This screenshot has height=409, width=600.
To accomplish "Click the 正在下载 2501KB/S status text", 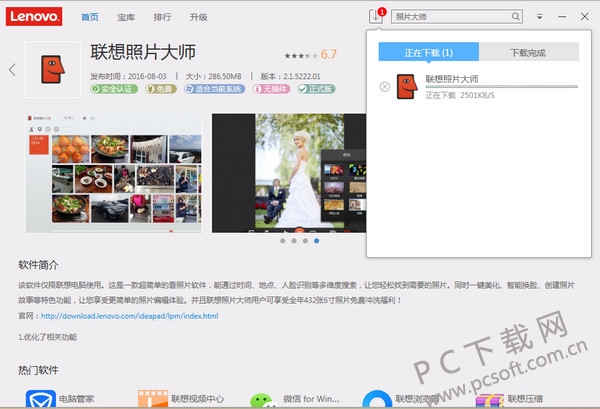I will [x=460, y=95].
